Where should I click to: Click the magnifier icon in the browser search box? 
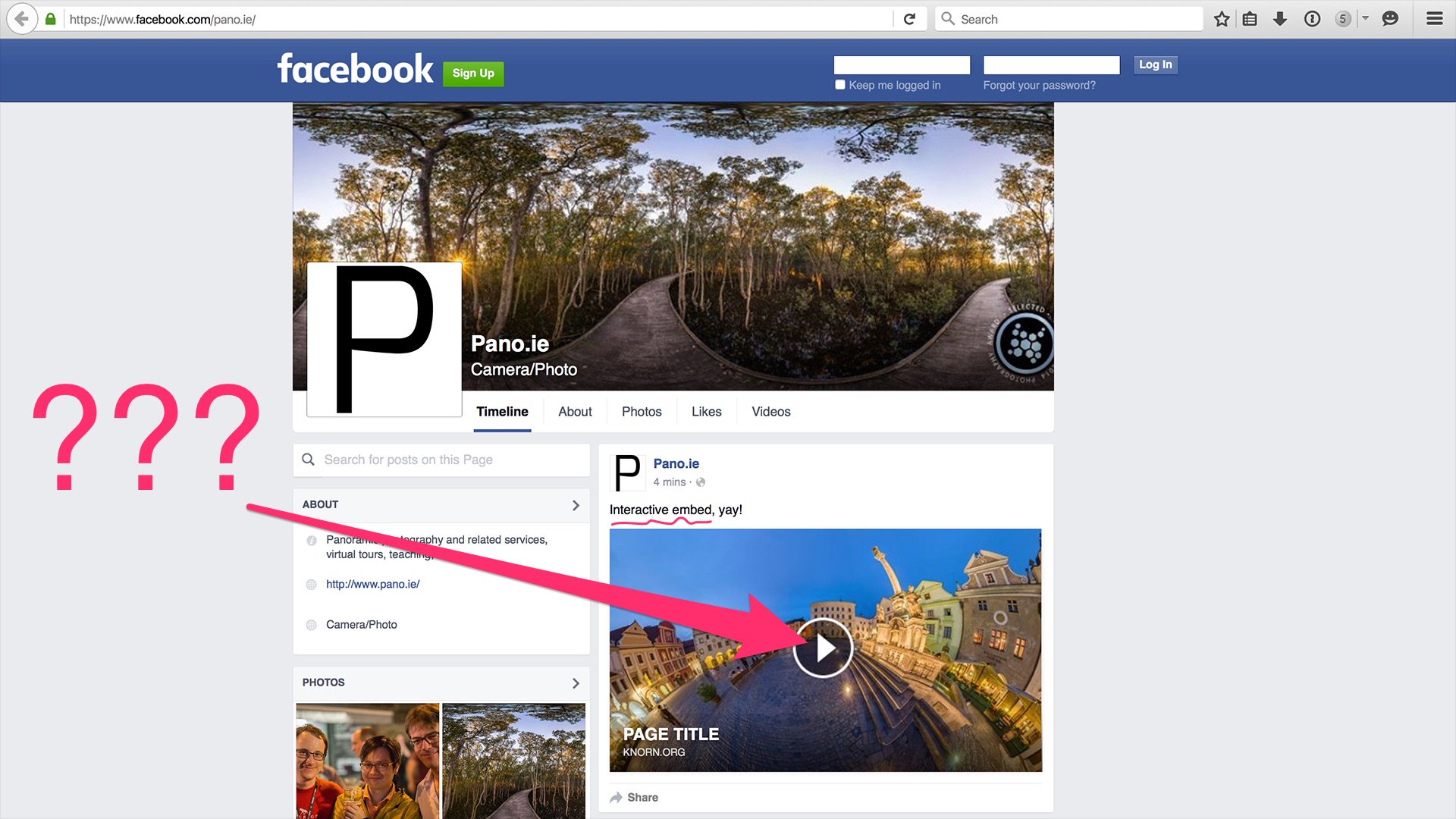948,19
